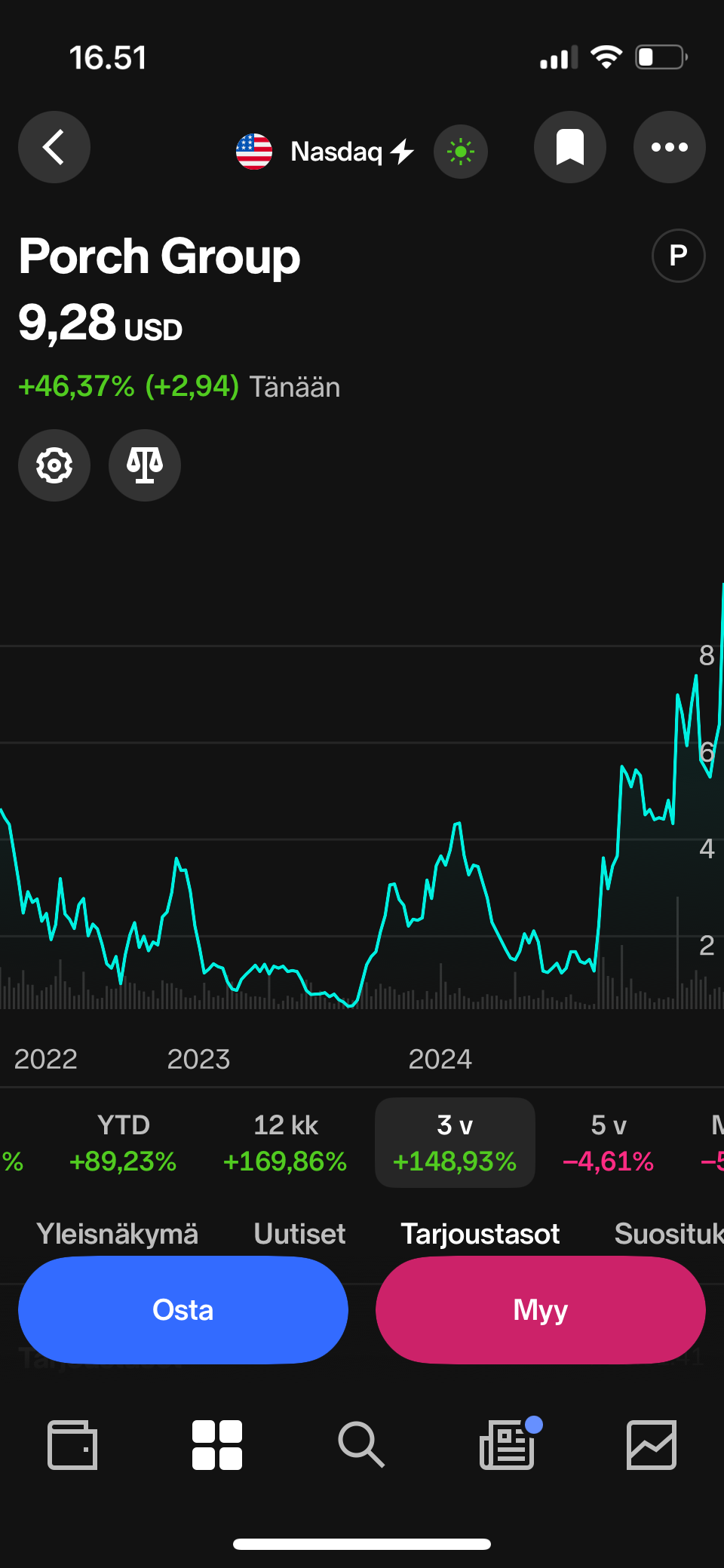Open chart settings gear

point(54,465)
